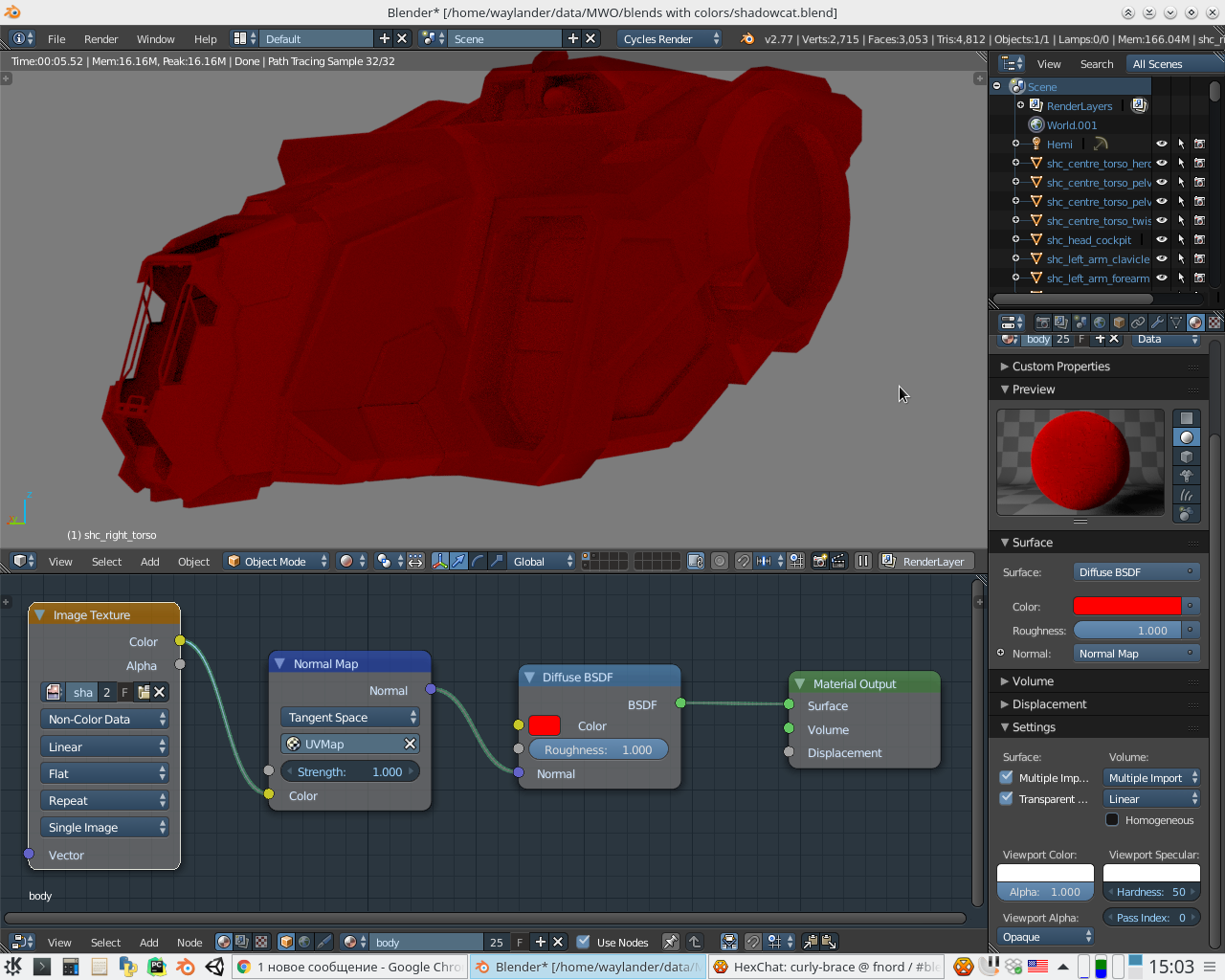The height and width of the screenshot is (980, 1225).
Task: Open the File menu
Action: point(56,39)
